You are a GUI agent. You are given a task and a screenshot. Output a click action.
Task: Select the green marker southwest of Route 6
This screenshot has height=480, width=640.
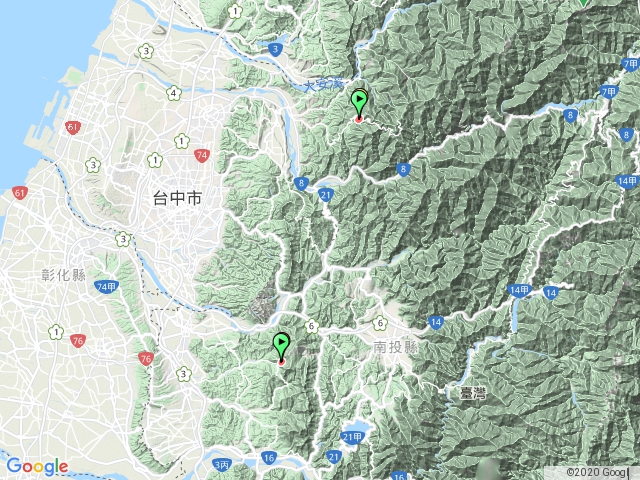coord(281,347)
